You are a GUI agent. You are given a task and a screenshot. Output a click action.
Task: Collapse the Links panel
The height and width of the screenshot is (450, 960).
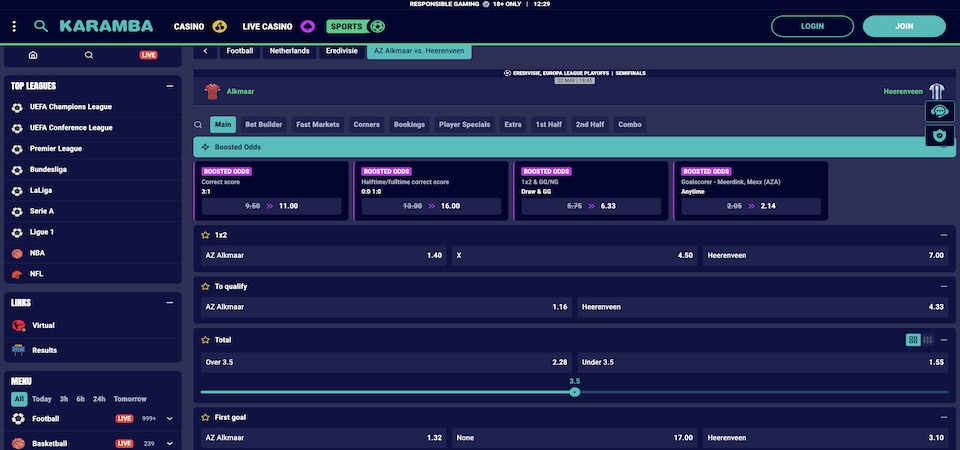[x=170, y=303]
